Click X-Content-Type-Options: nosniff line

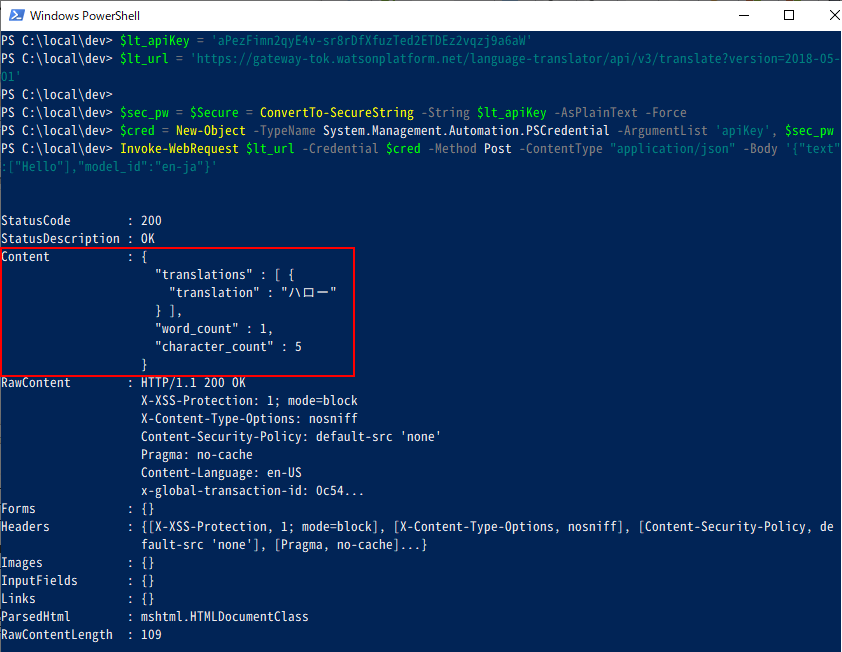pos(249,419)
